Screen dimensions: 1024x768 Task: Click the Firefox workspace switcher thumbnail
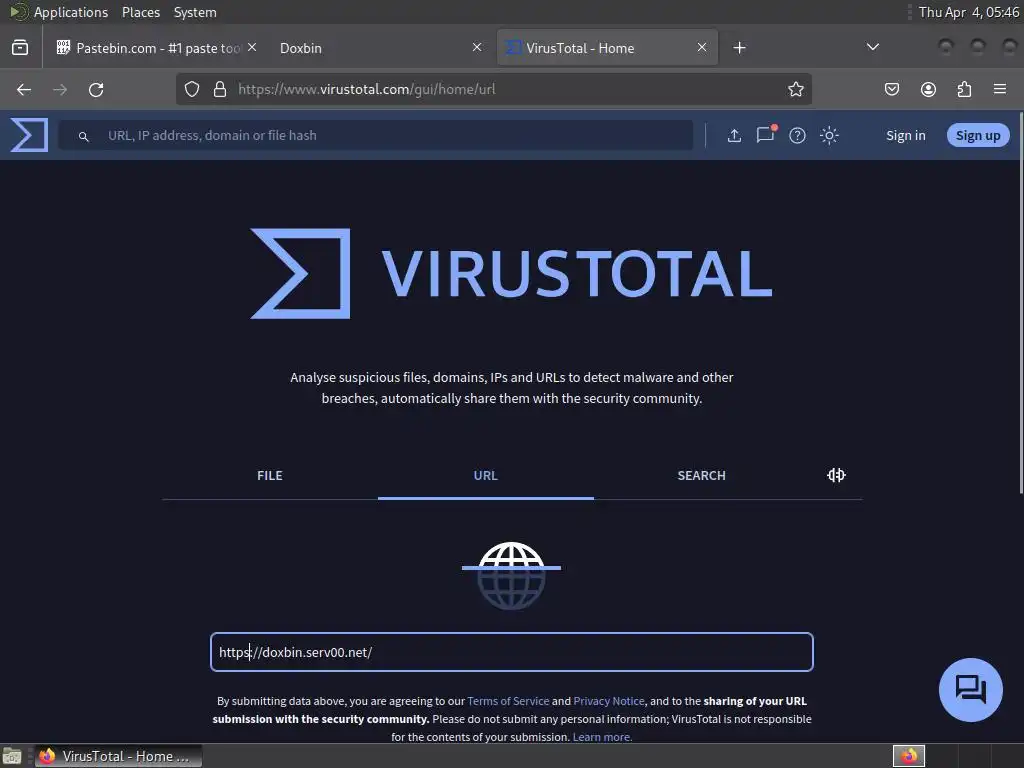click(909, 756)
